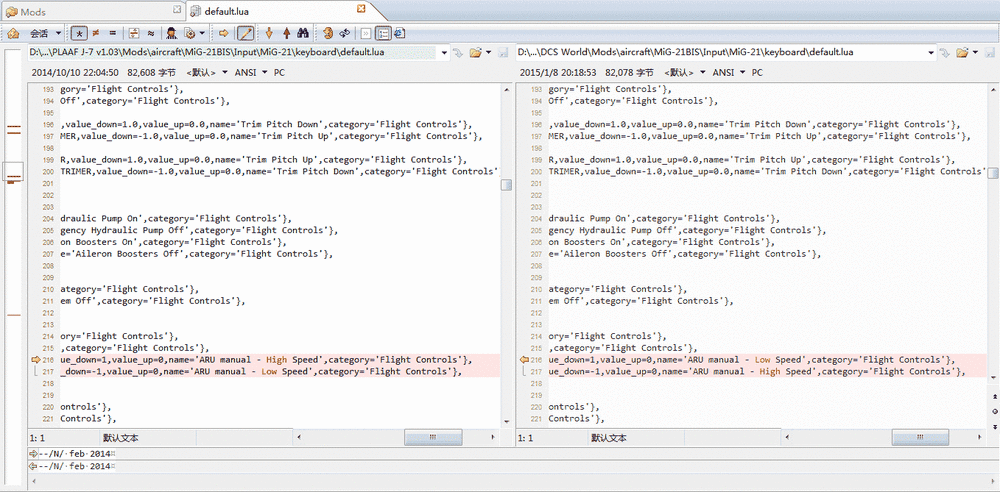Screen dimensions: 1000x492
Task: Open left pane ANSI encoding dropdown
Action: coord(251,73)
